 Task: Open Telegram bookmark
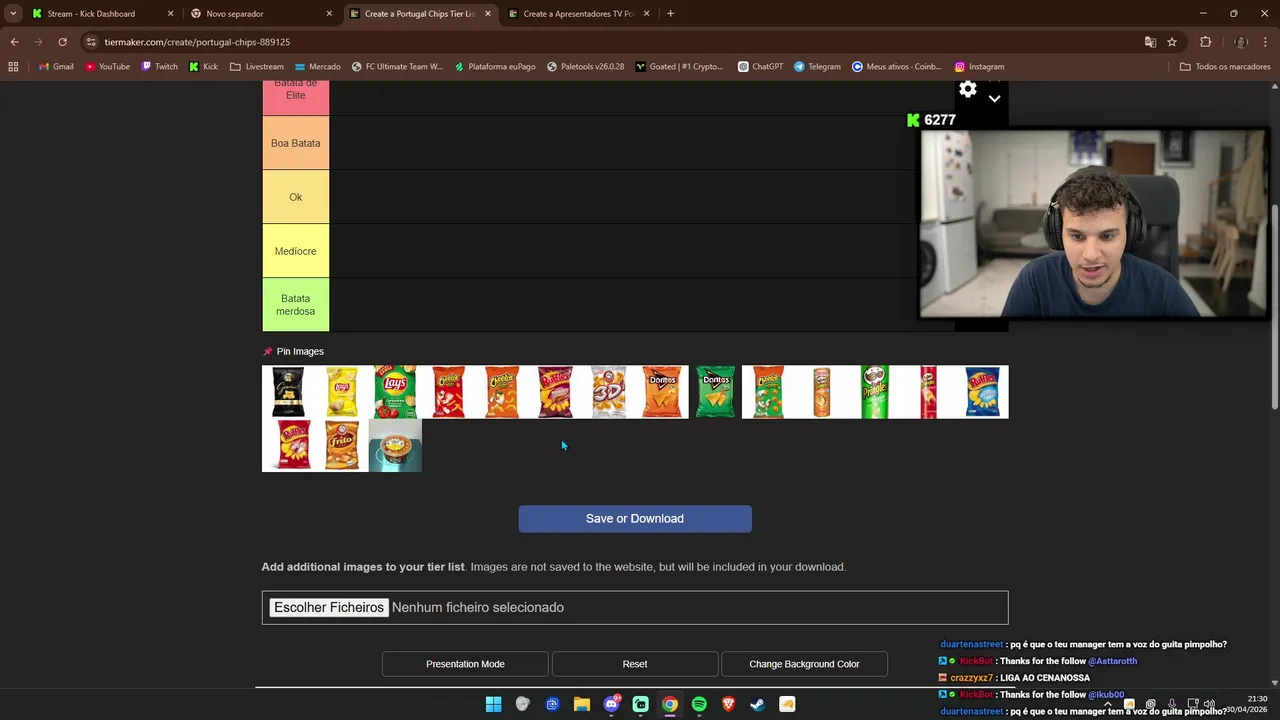point(817,67)
